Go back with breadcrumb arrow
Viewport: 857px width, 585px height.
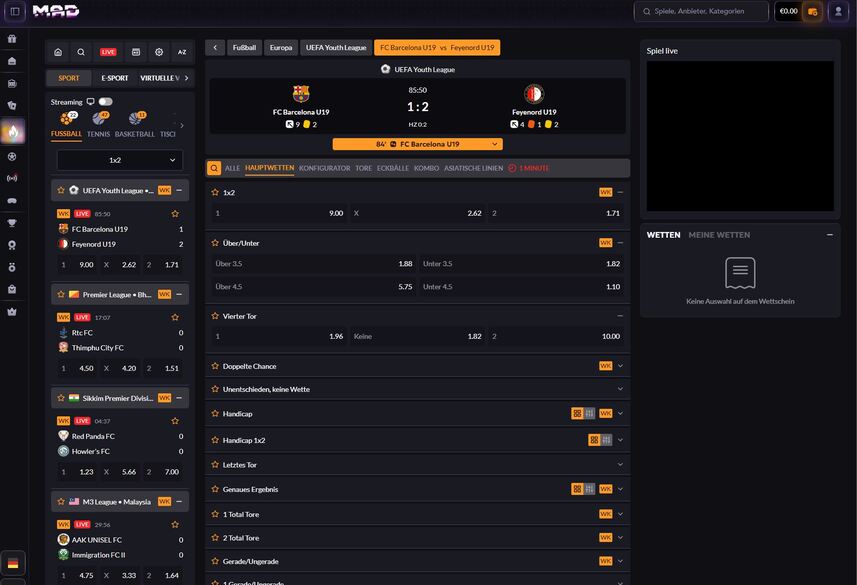(x=215, y=48)
